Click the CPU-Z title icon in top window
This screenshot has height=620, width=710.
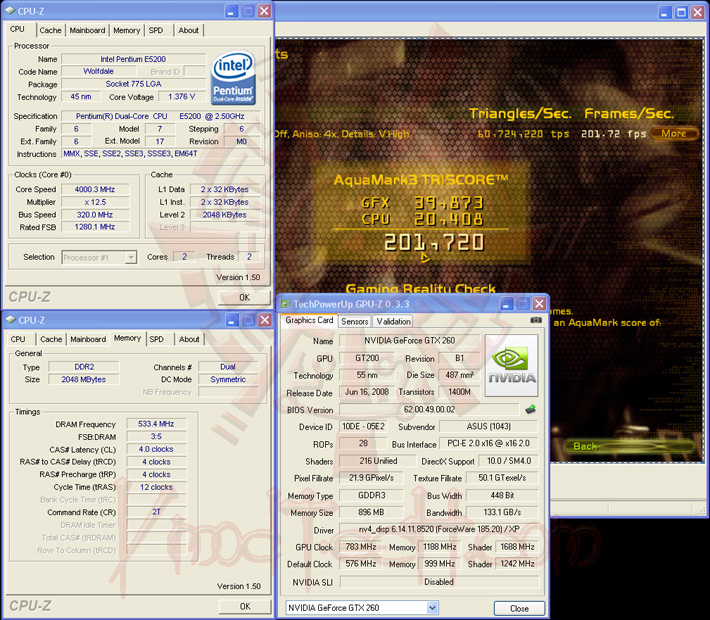[x=10, y=11]
